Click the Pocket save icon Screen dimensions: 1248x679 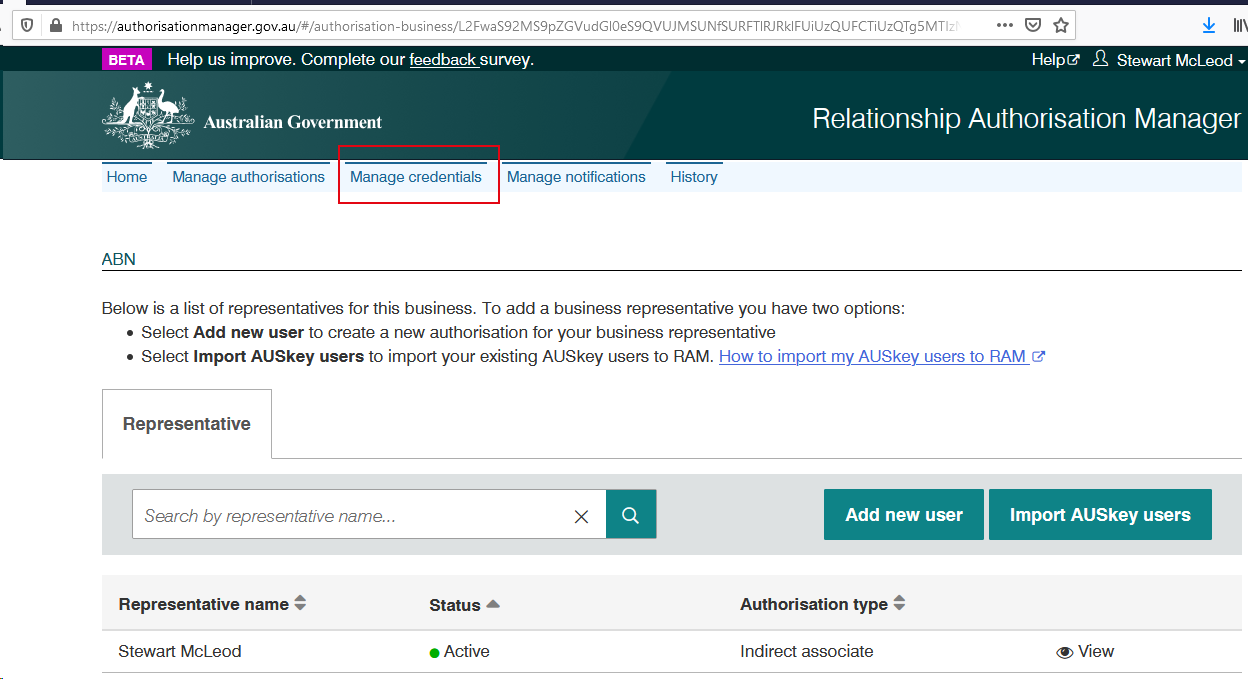coord(1033,25)
